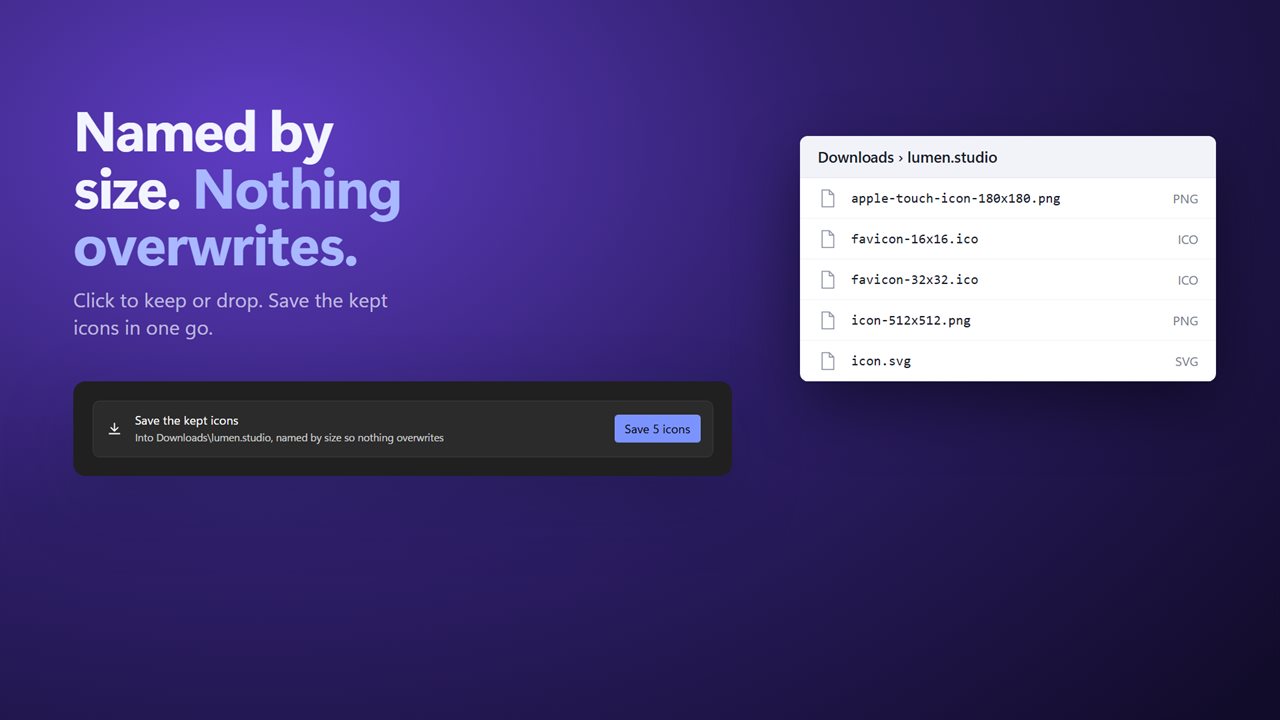Click the Downloads › lumen.studio folder path
The height and width of the screenshot is (720, 1280).
tap(907, 157)
